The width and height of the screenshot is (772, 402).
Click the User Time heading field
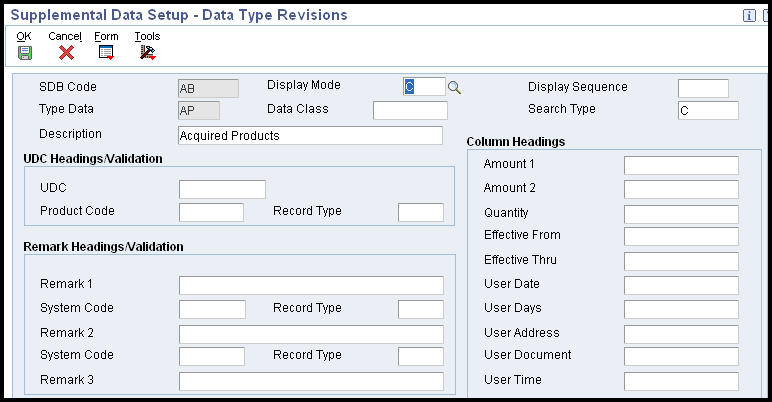681,381
